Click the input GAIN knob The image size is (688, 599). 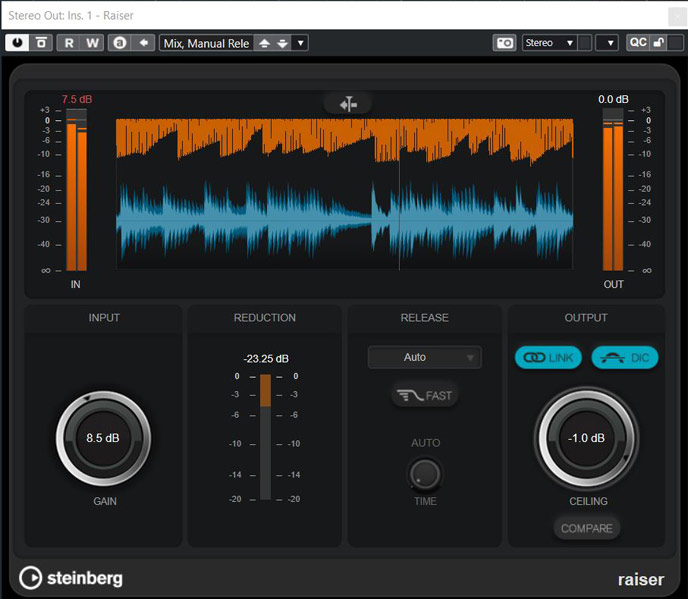click(x=104, y=438)
